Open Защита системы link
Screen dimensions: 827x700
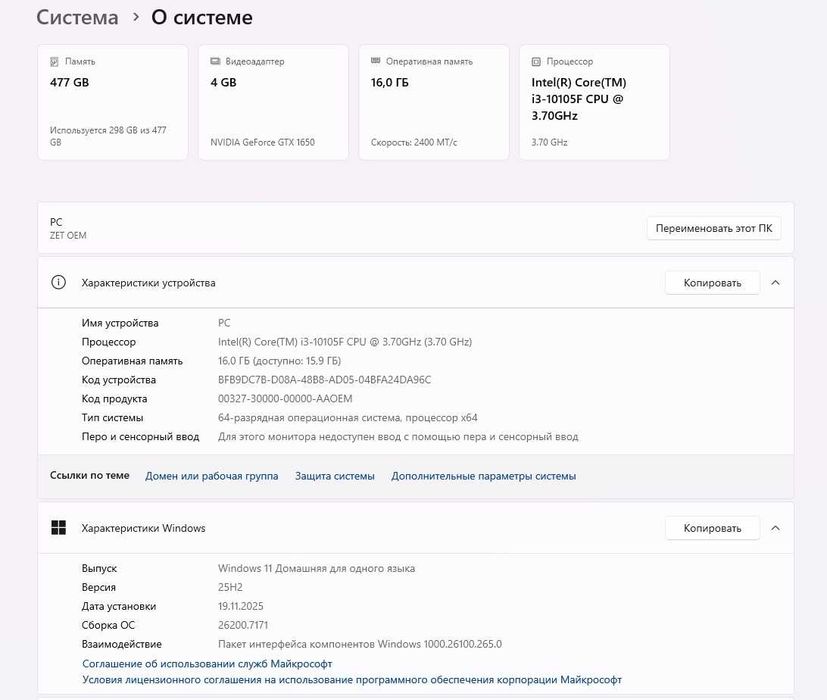click(x=335, y=476)
